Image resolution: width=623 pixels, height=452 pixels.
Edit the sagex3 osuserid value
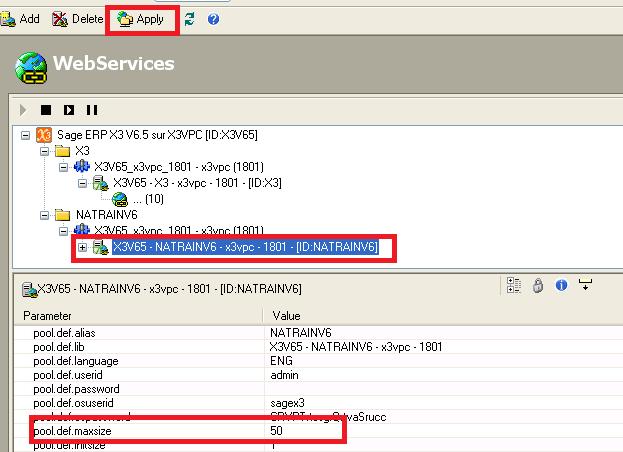pos(287,403)
